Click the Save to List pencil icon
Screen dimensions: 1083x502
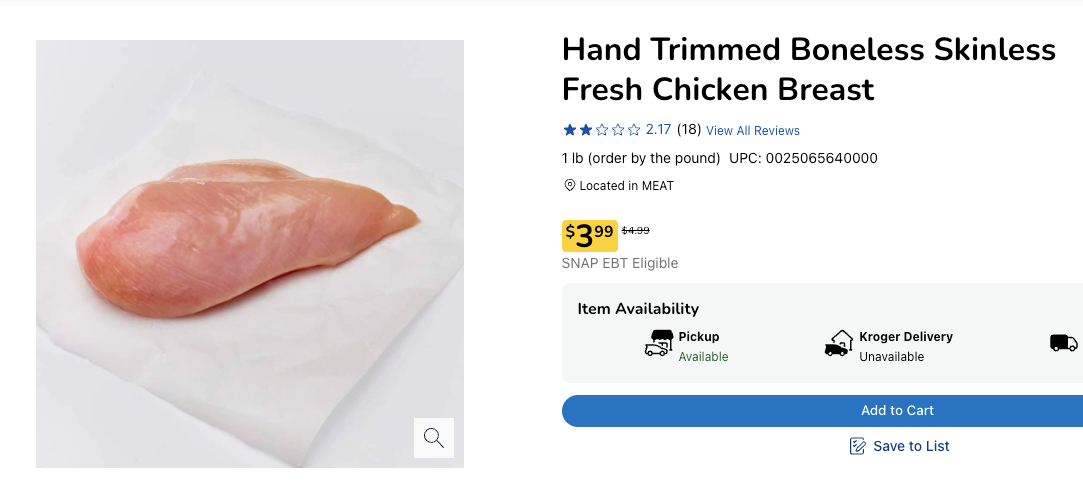pos(857,446)
